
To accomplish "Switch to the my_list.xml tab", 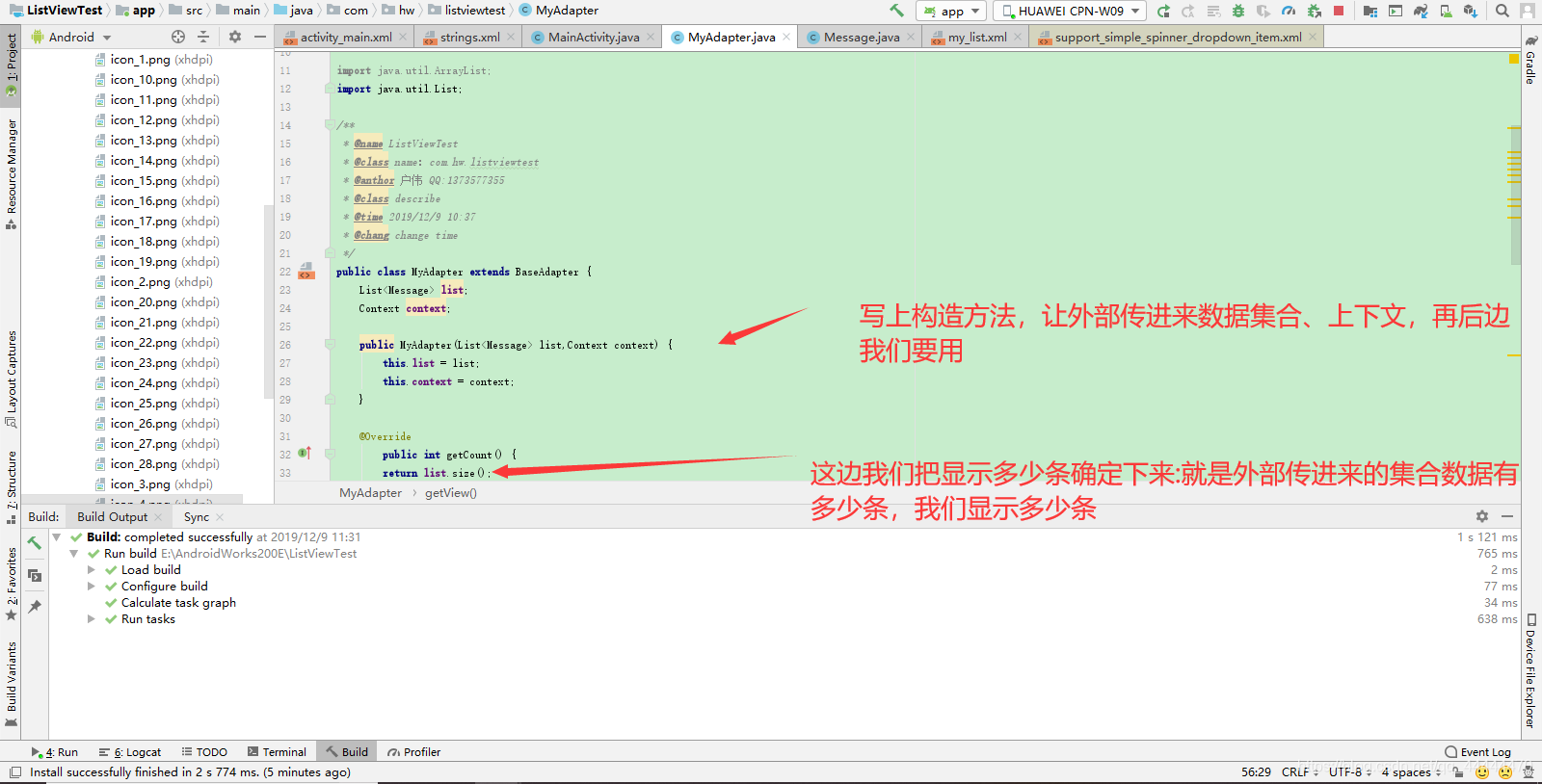I will (x=977, y=38).
